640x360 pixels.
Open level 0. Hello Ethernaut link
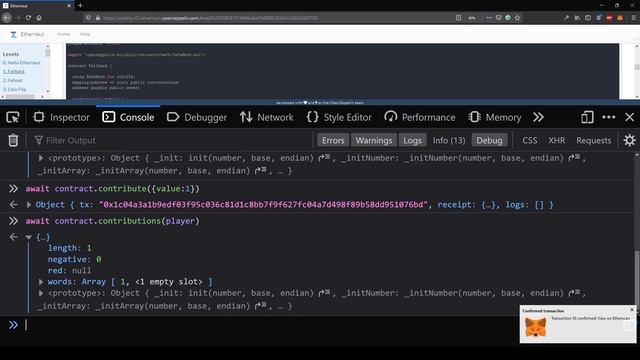tap(21, 63)
